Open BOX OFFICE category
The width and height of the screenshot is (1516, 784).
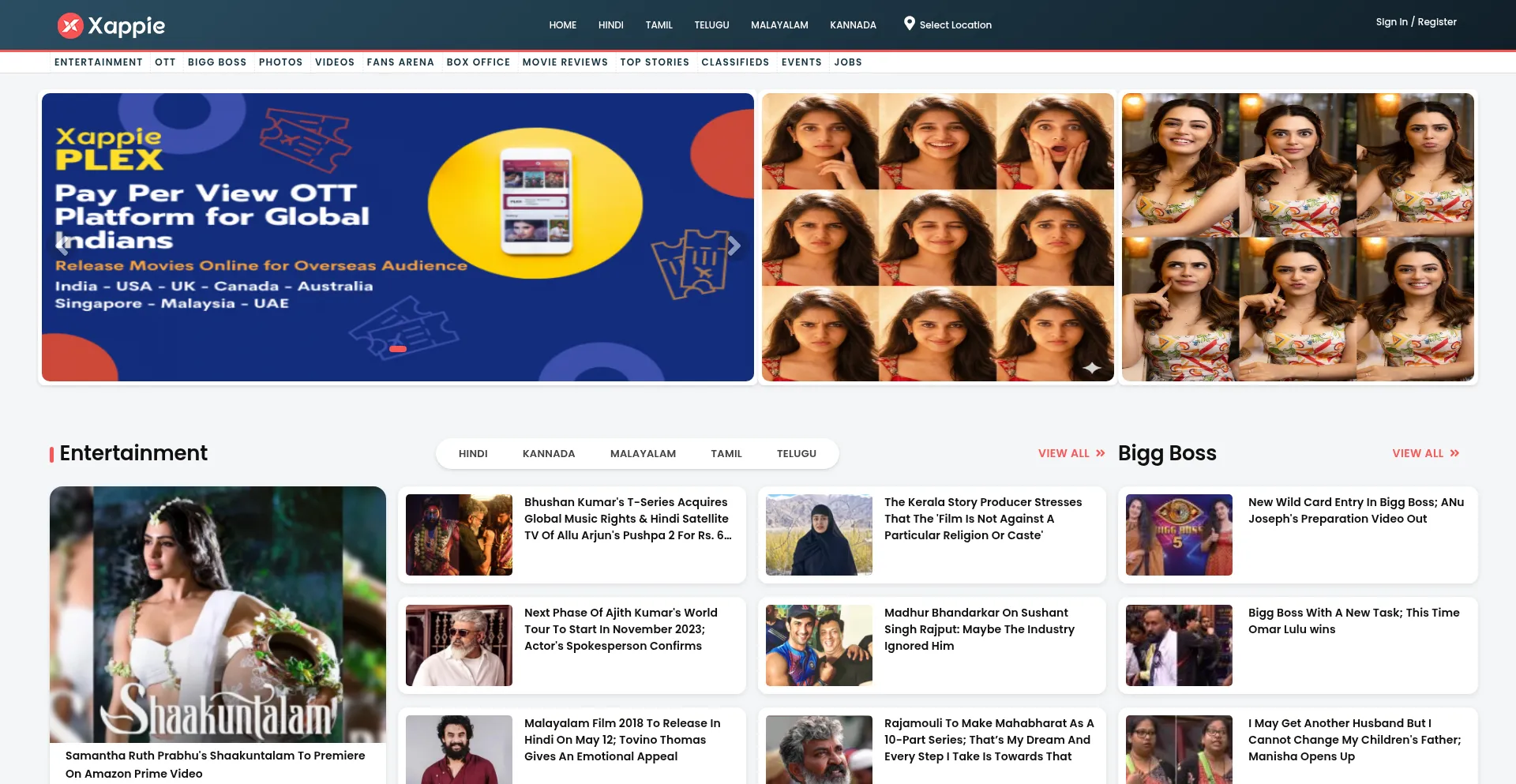point(478,62)
